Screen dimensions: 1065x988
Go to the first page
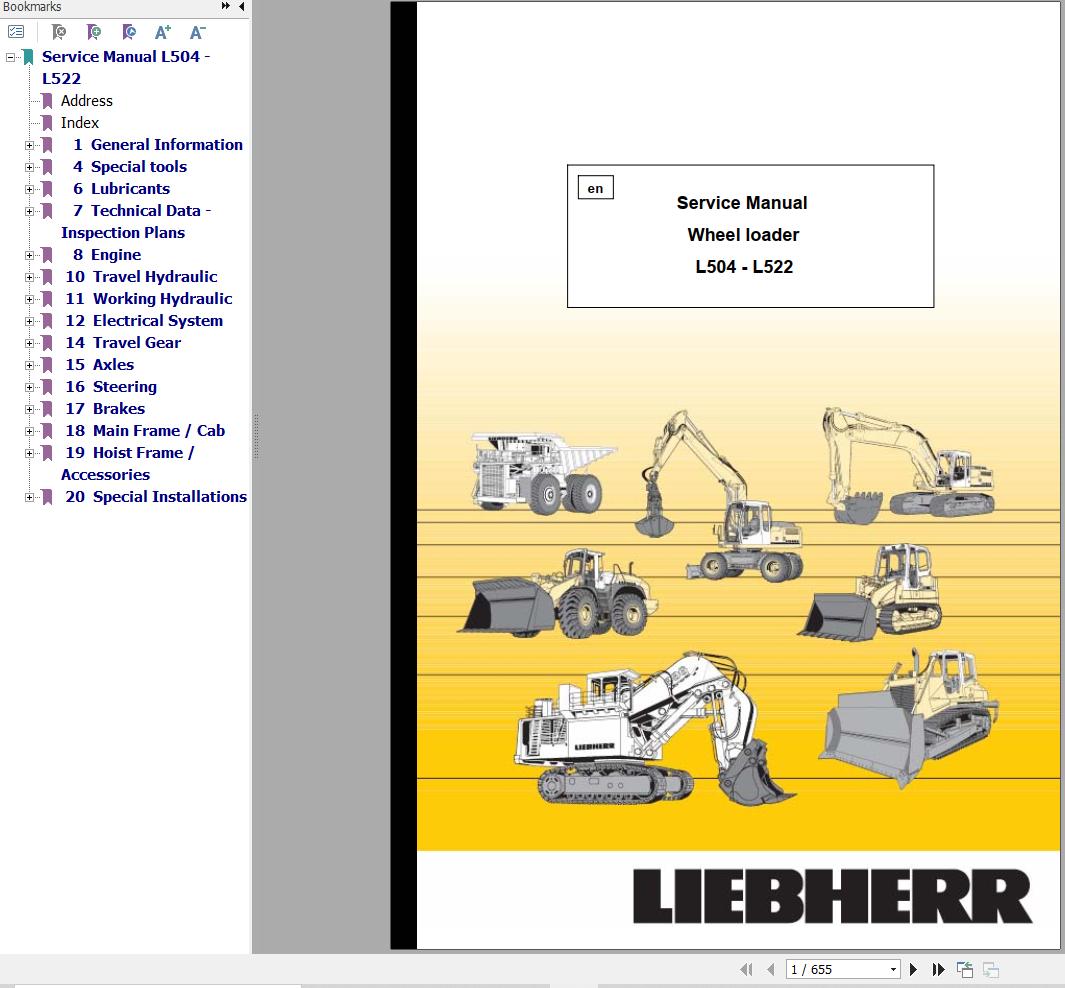(746, 969)
